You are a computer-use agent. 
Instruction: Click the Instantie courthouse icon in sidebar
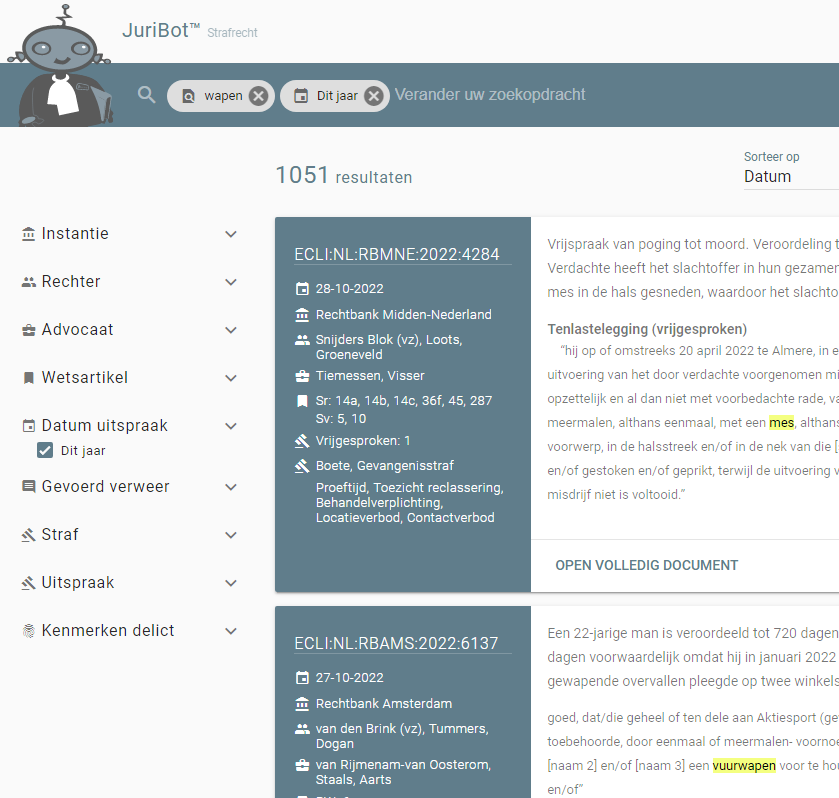pyautogui.click(x=28, y=234)
